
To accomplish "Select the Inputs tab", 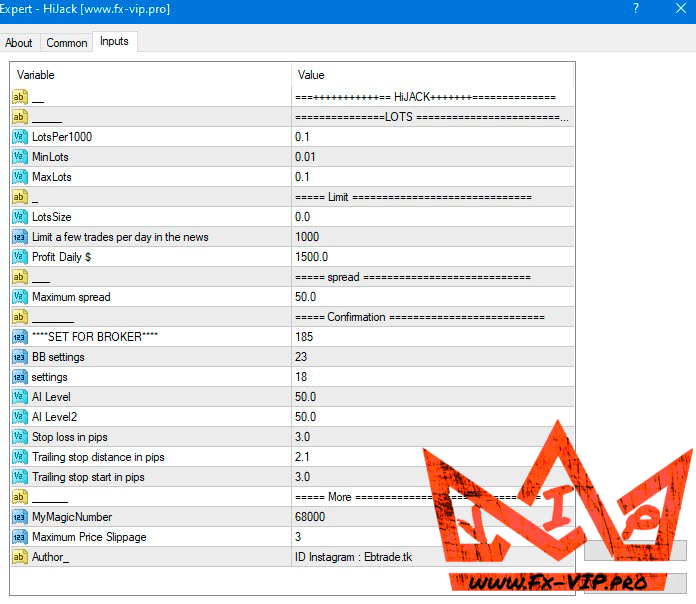I will 114,42.
